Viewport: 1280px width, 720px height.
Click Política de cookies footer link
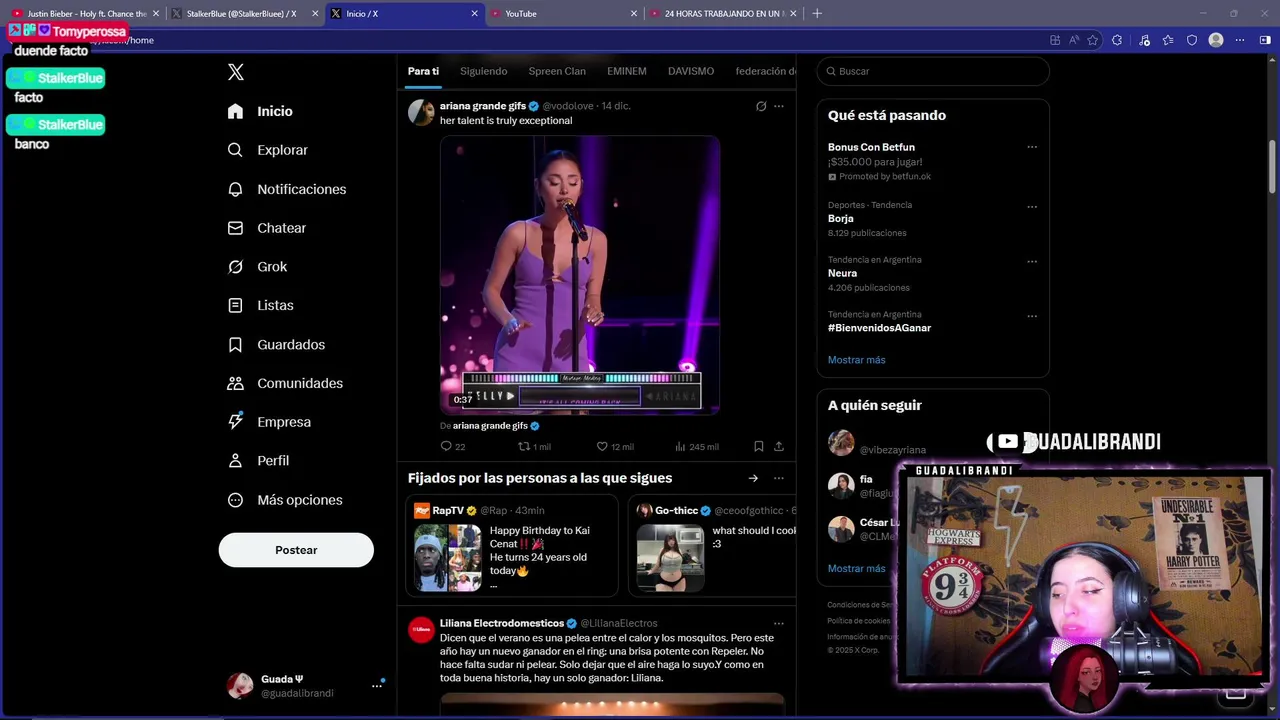(858, 621)
